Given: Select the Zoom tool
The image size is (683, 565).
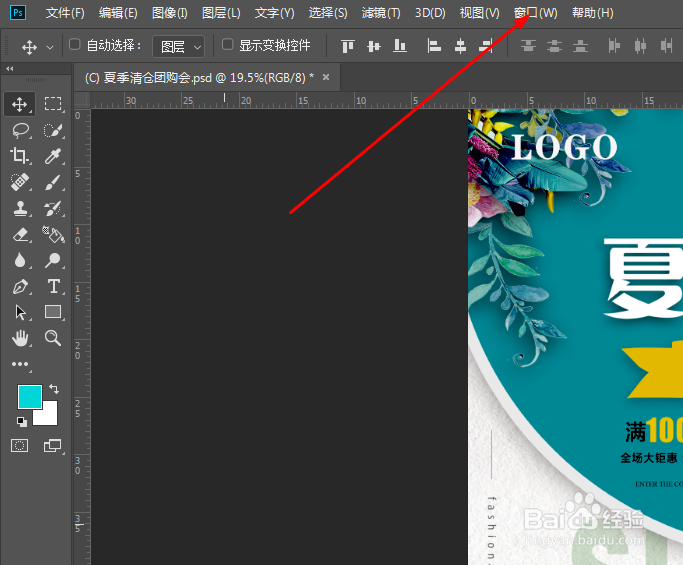Looking at the screenshot, I should (53, 338).
